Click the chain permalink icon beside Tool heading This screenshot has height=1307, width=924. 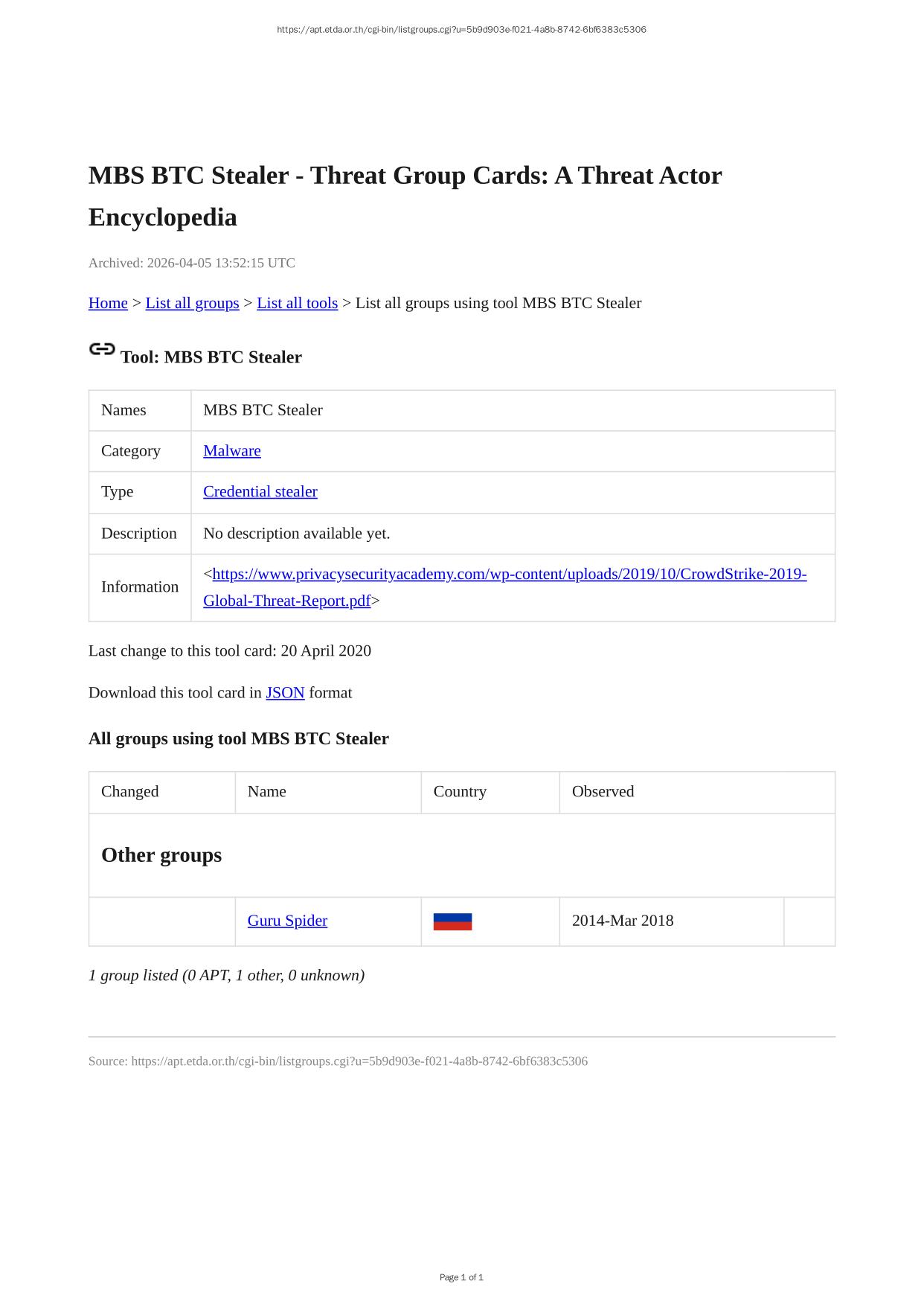pyautogui.click(x=102, y=349)
